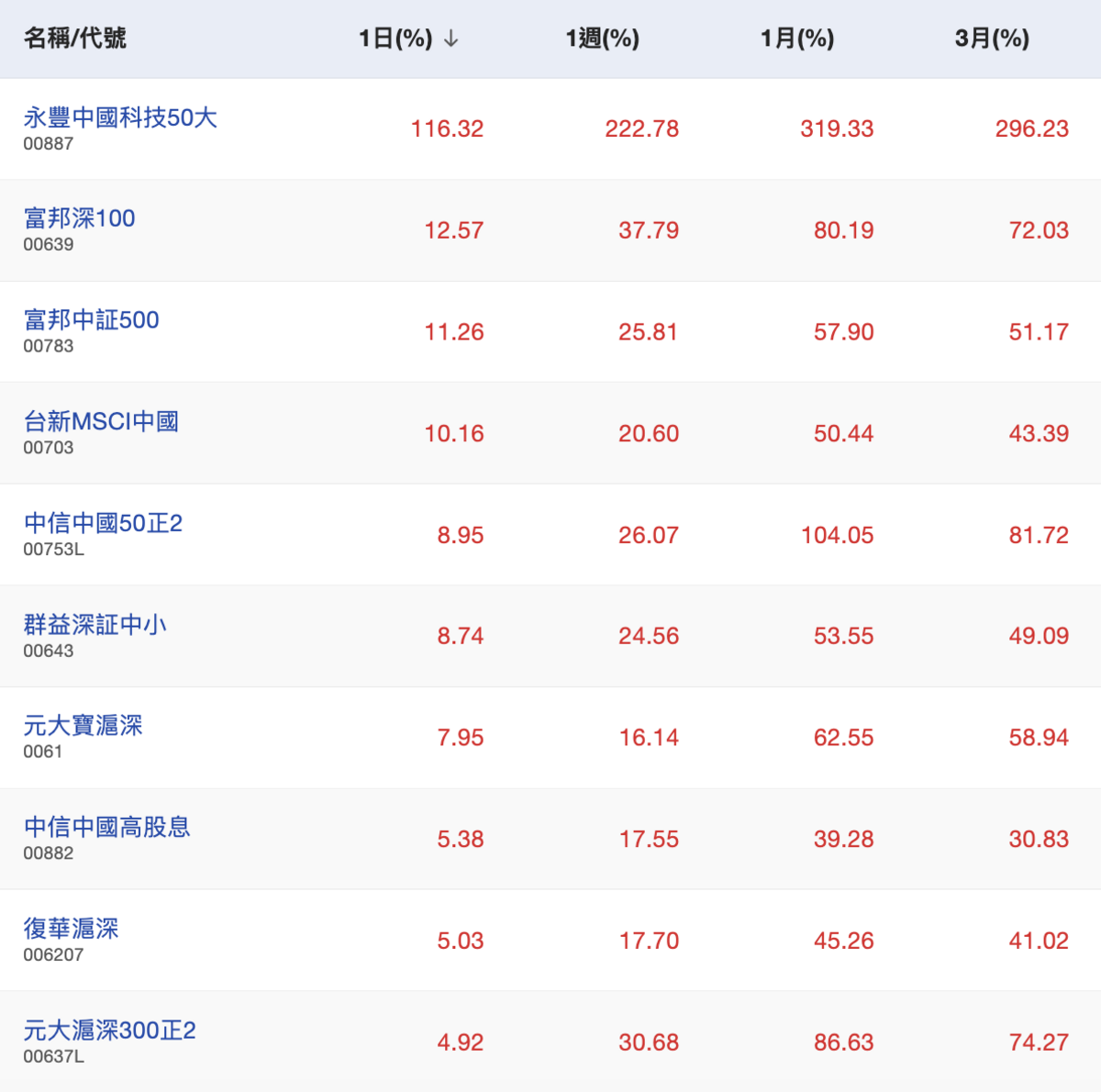Select the 3-month value 49.09
Screen dimensions: 1101x1092
[x=1040, y=636]
